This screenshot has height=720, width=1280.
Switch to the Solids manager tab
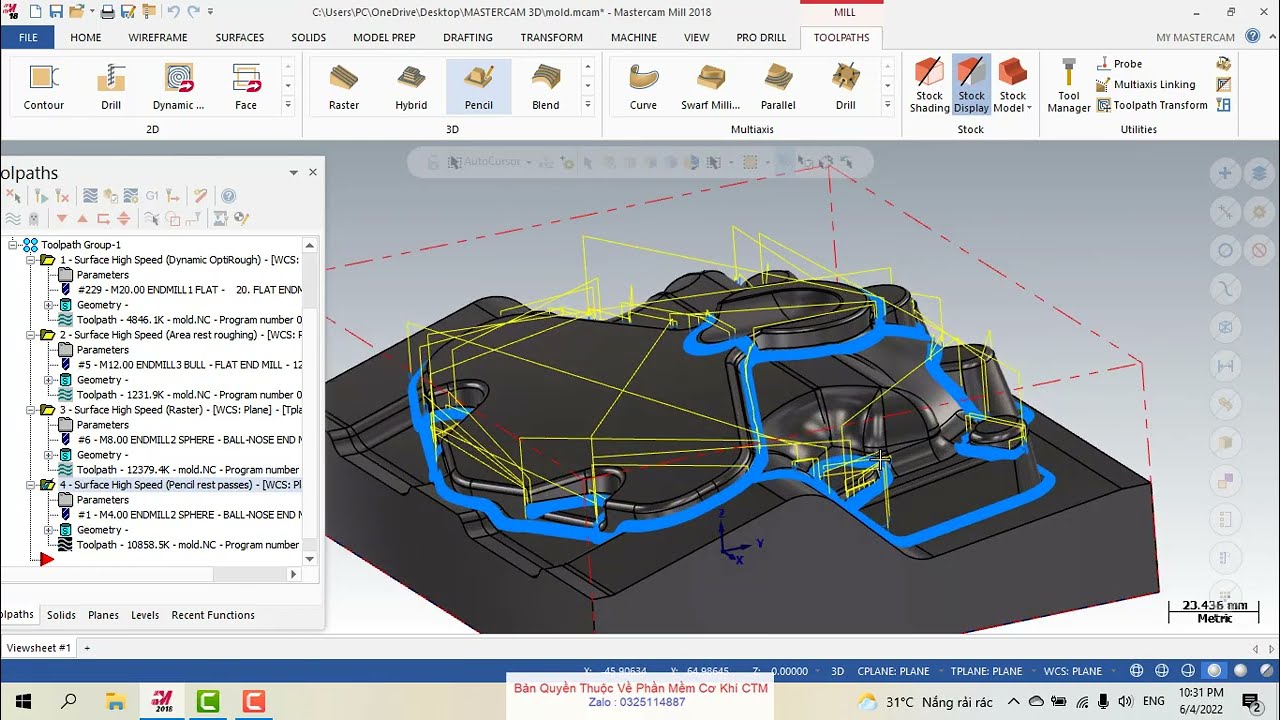pyautogui.click(x=61, y=615)
